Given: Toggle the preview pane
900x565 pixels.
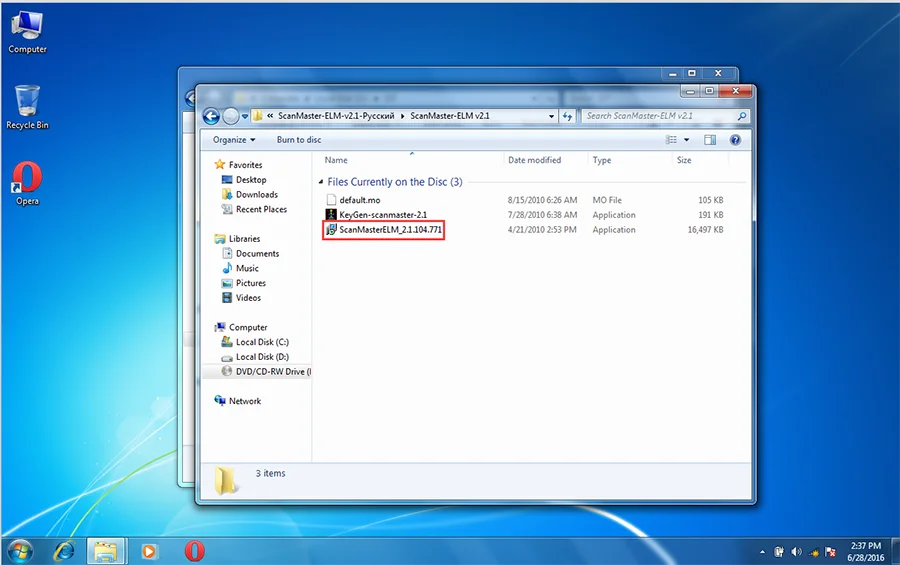Looking at the screenshot, I should pyautogui.click(x=710, y=140).
